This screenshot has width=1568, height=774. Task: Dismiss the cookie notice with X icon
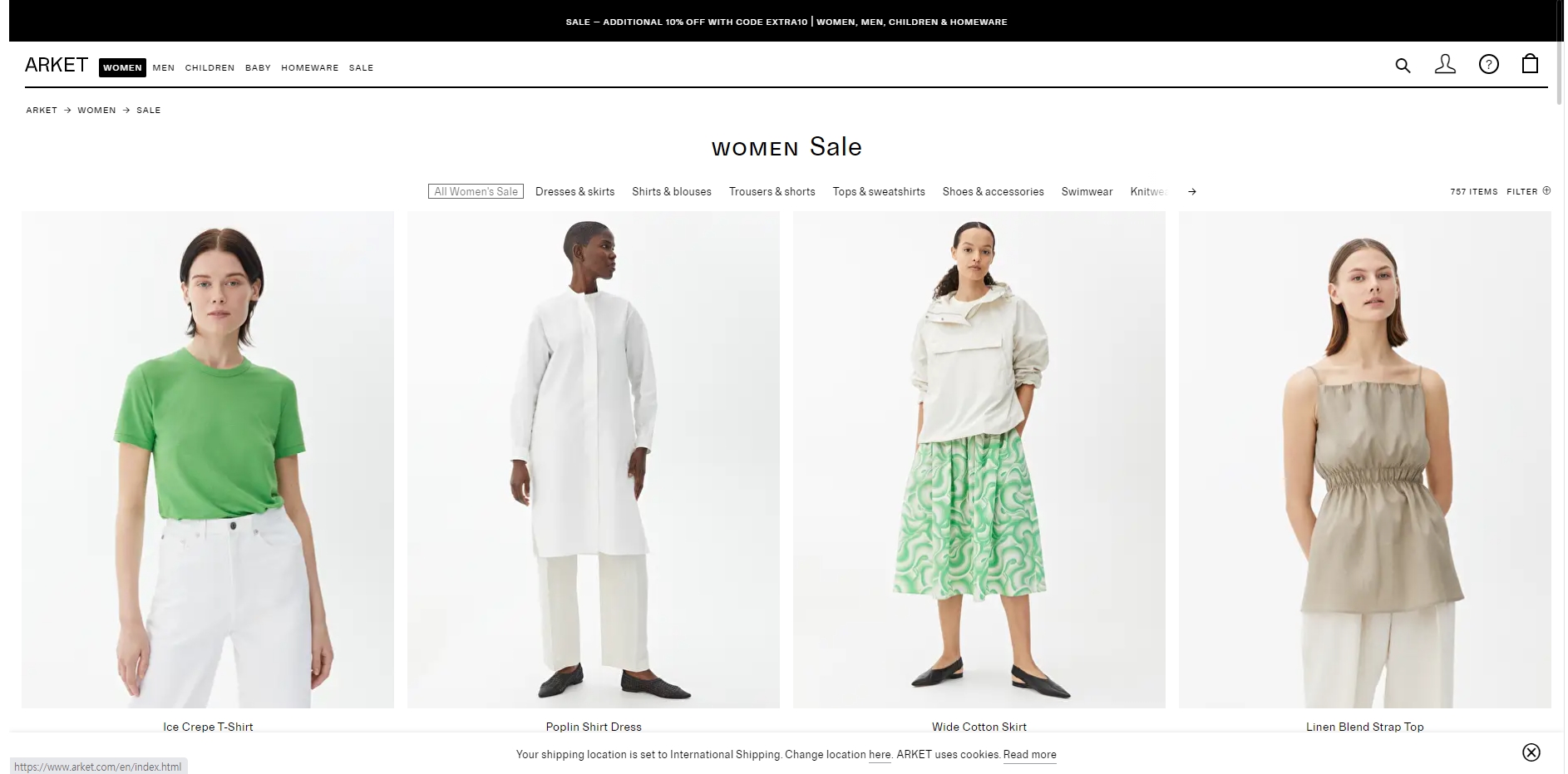tap(1531, 752)
